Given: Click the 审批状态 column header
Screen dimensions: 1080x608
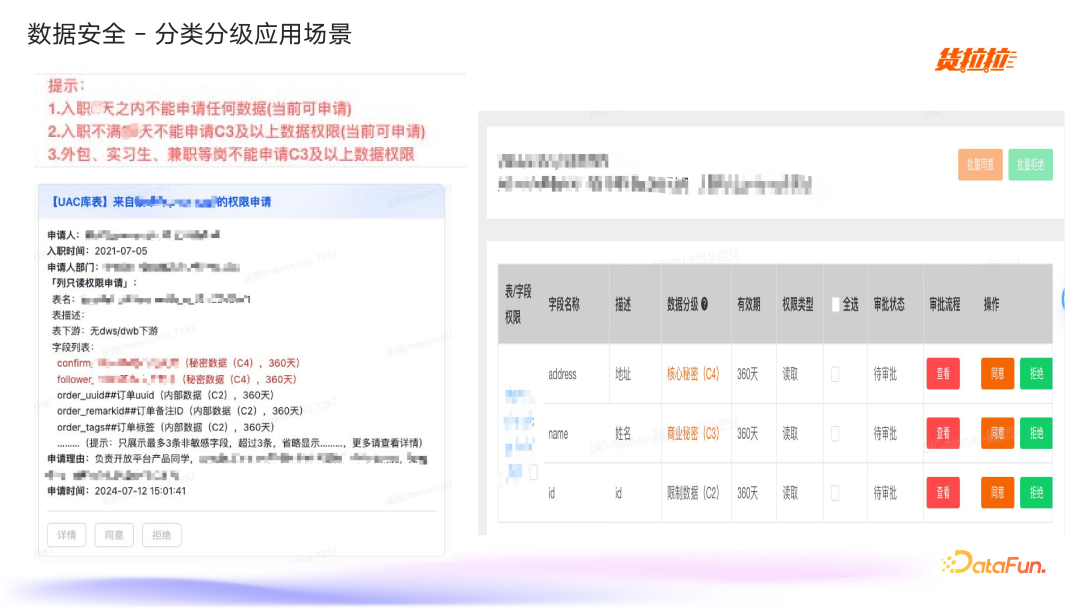Looking at the screenshot, I should pyautogui.click(x=889, y=304).
